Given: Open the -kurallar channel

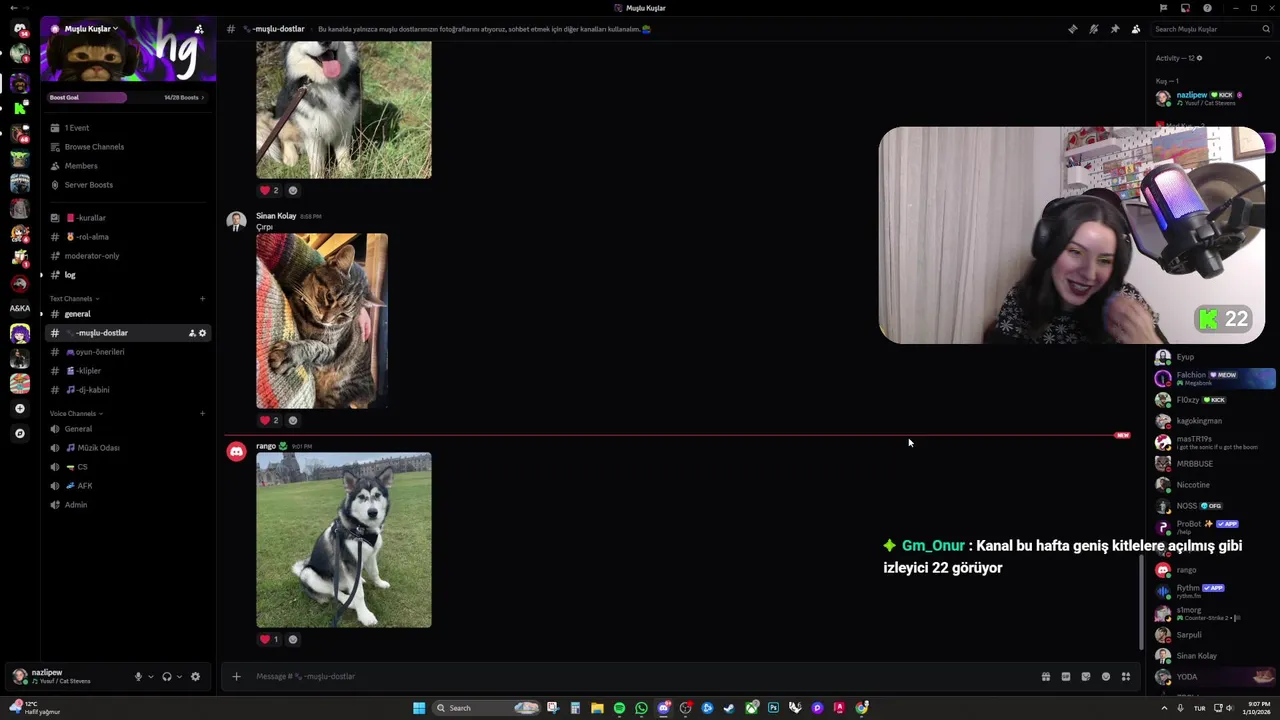Looking at the screenshot, I should coord(128,218).
